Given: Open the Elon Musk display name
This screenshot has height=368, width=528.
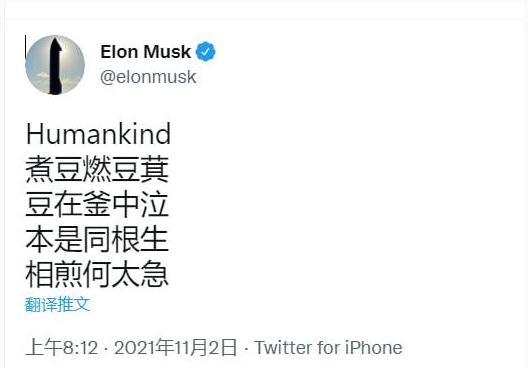Looking at the screenshot, I should point(146,52).
